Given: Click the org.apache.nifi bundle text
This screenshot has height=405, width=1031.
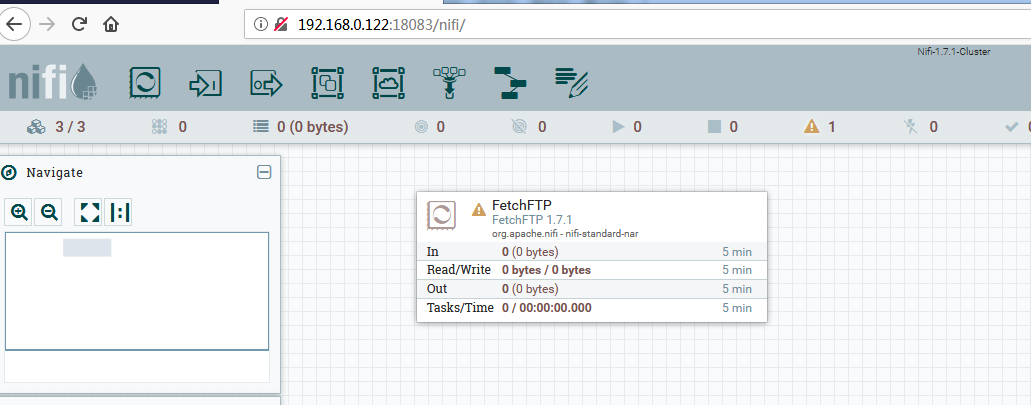Looking at the screenshot, I should click(x=565, y=233).
